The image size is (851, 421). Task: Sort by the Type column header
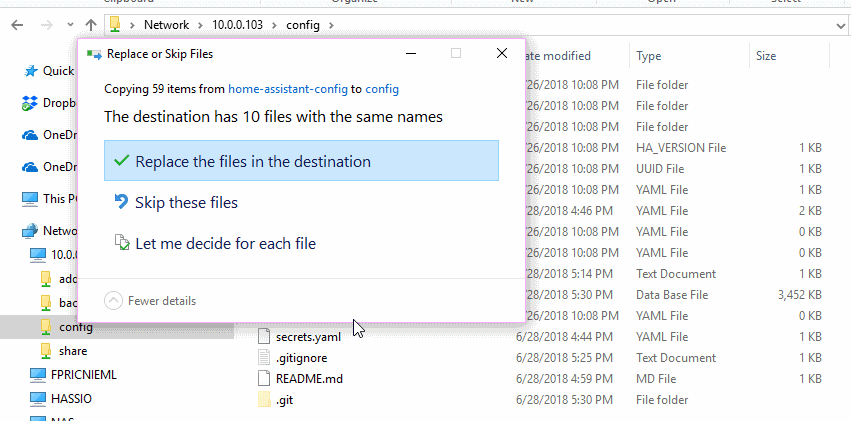649,56
